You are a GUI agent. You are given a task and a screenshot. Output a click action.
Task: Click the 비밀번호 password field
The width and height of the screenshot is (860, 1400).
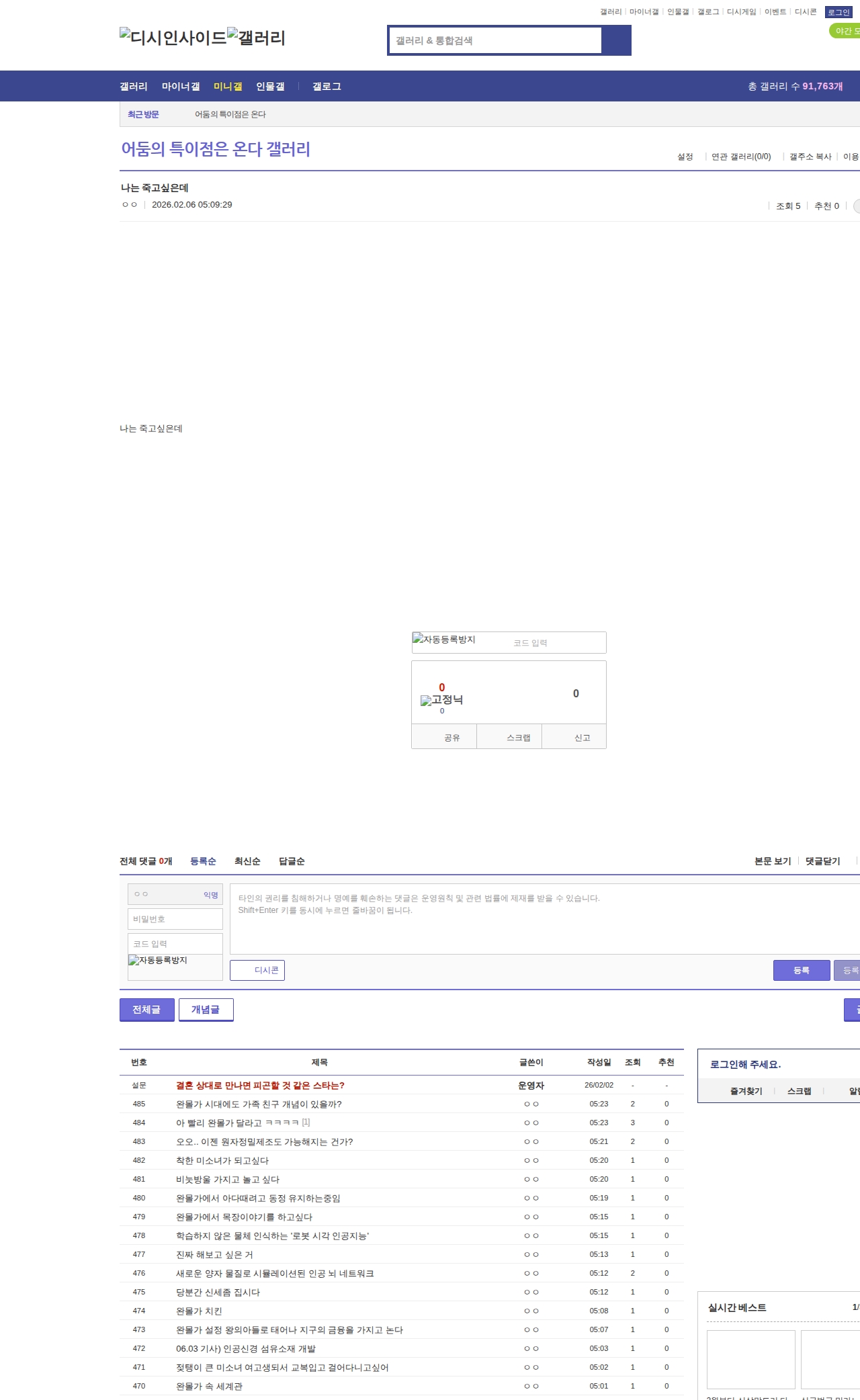[x=175, y=919]
